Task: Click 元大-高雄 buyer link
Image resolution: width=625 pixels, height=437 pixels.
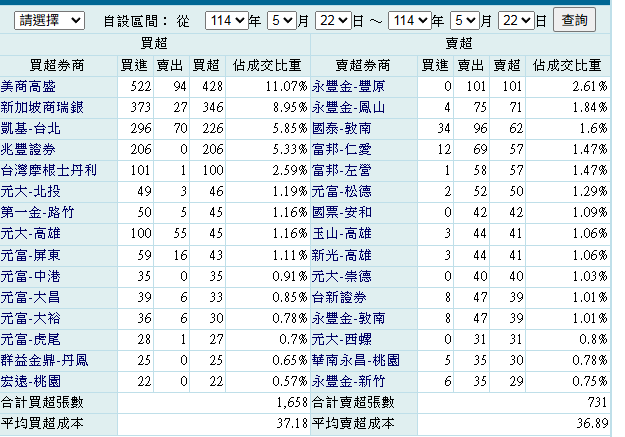Action: 30,233
